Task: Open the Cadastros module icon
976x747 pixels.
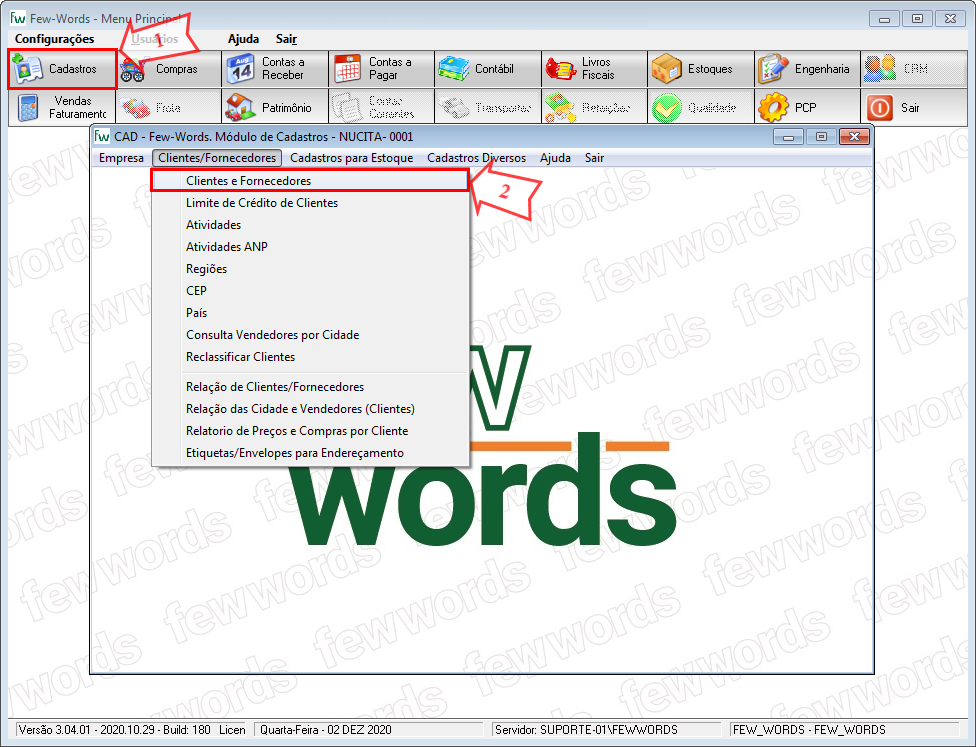Action: pyautogui.click(x=28, y=68)
